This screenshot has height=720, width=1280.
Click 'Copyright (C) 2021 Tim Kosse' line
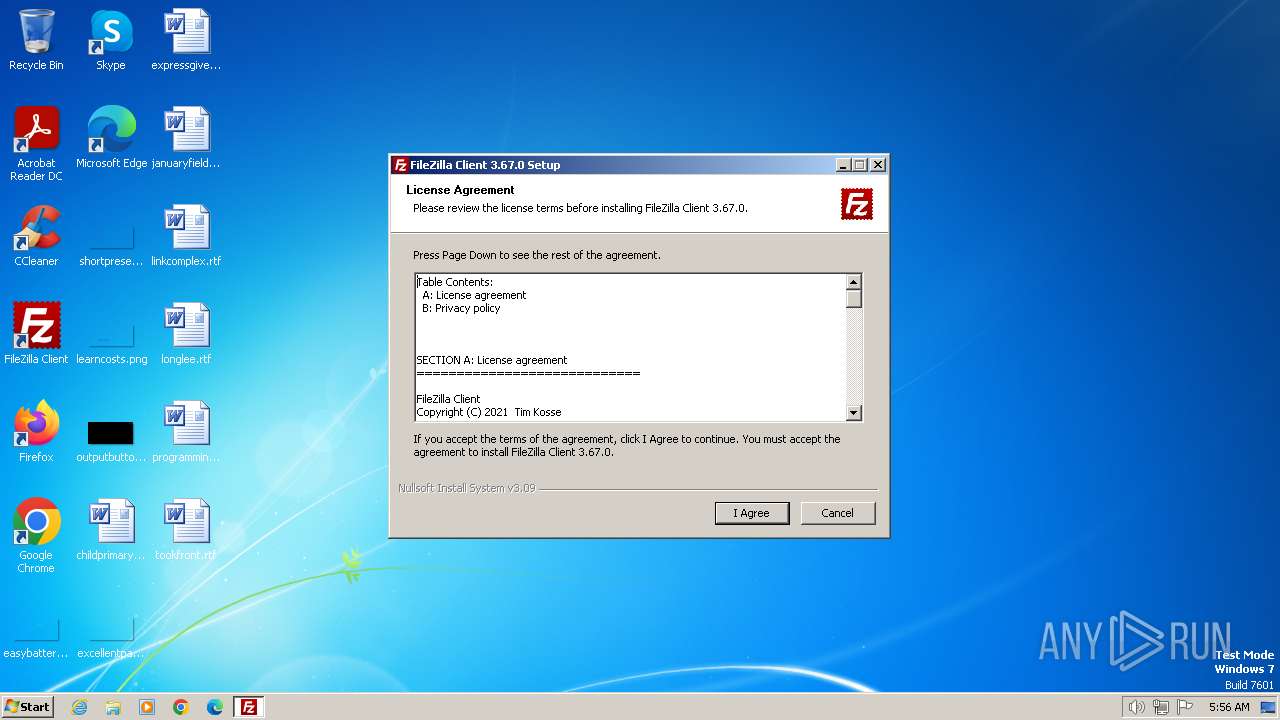pyautogui.click(x=489, y=412)
